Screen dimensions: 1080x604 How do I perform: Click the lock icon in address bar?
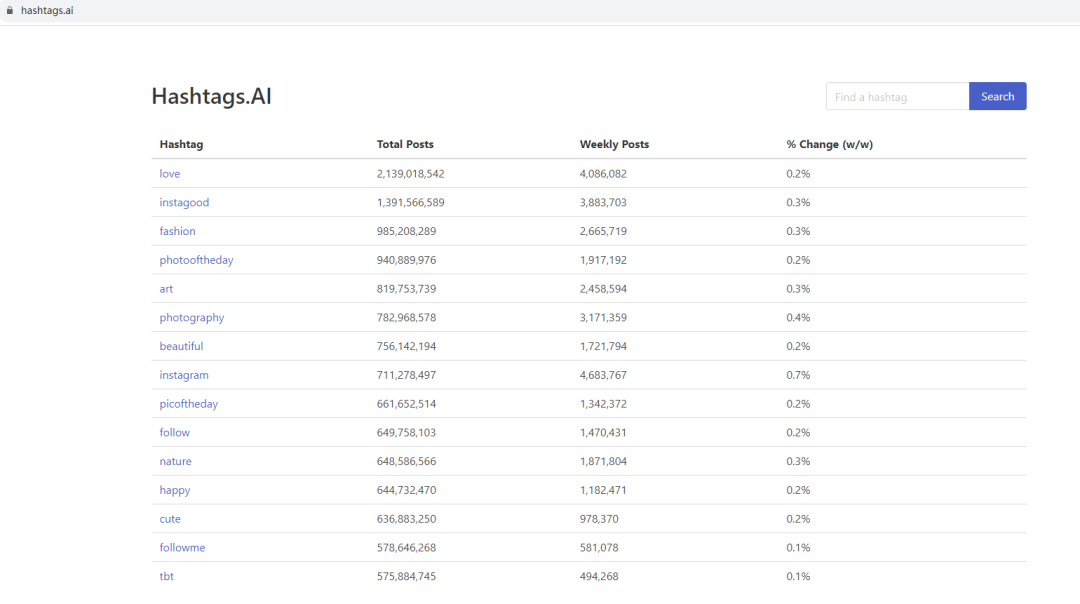9,10
